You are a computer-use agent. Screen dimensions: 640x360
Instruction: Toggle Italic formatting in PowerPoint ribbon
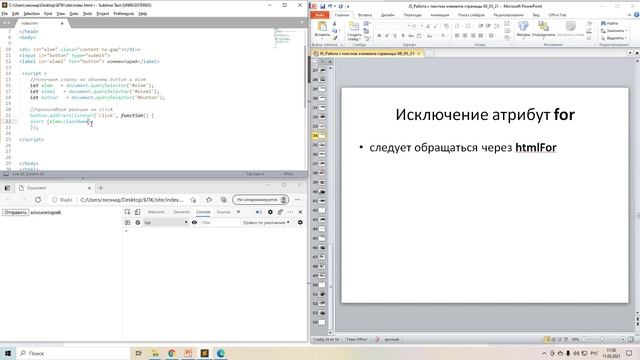point(387,36)
